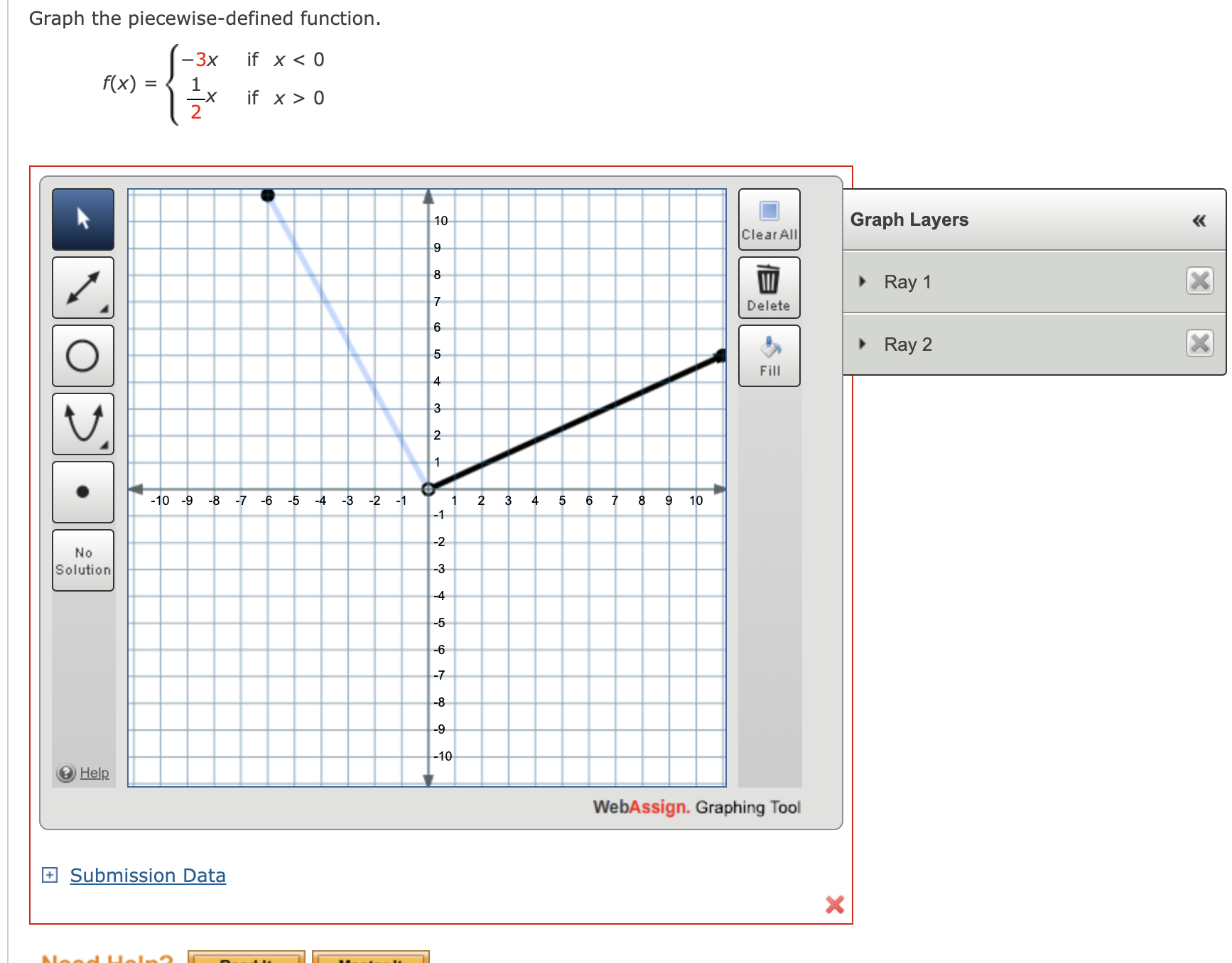The height and width of the screenshot is (963, 1232).
Task: Close the graphing tool panel
Action: coord(835,905)
